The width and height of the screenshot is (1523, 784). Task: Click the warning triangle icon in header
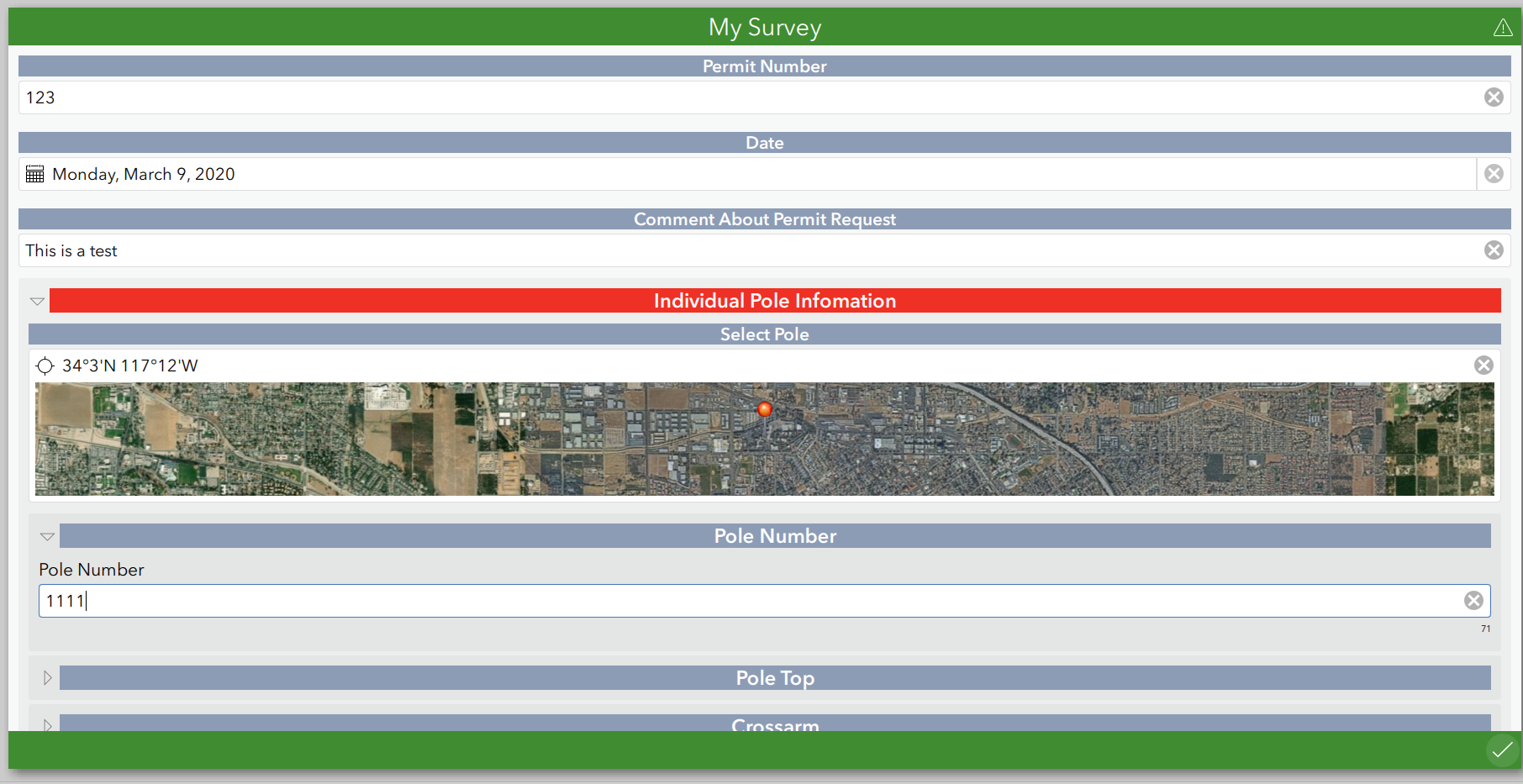tap(1503, 28)
